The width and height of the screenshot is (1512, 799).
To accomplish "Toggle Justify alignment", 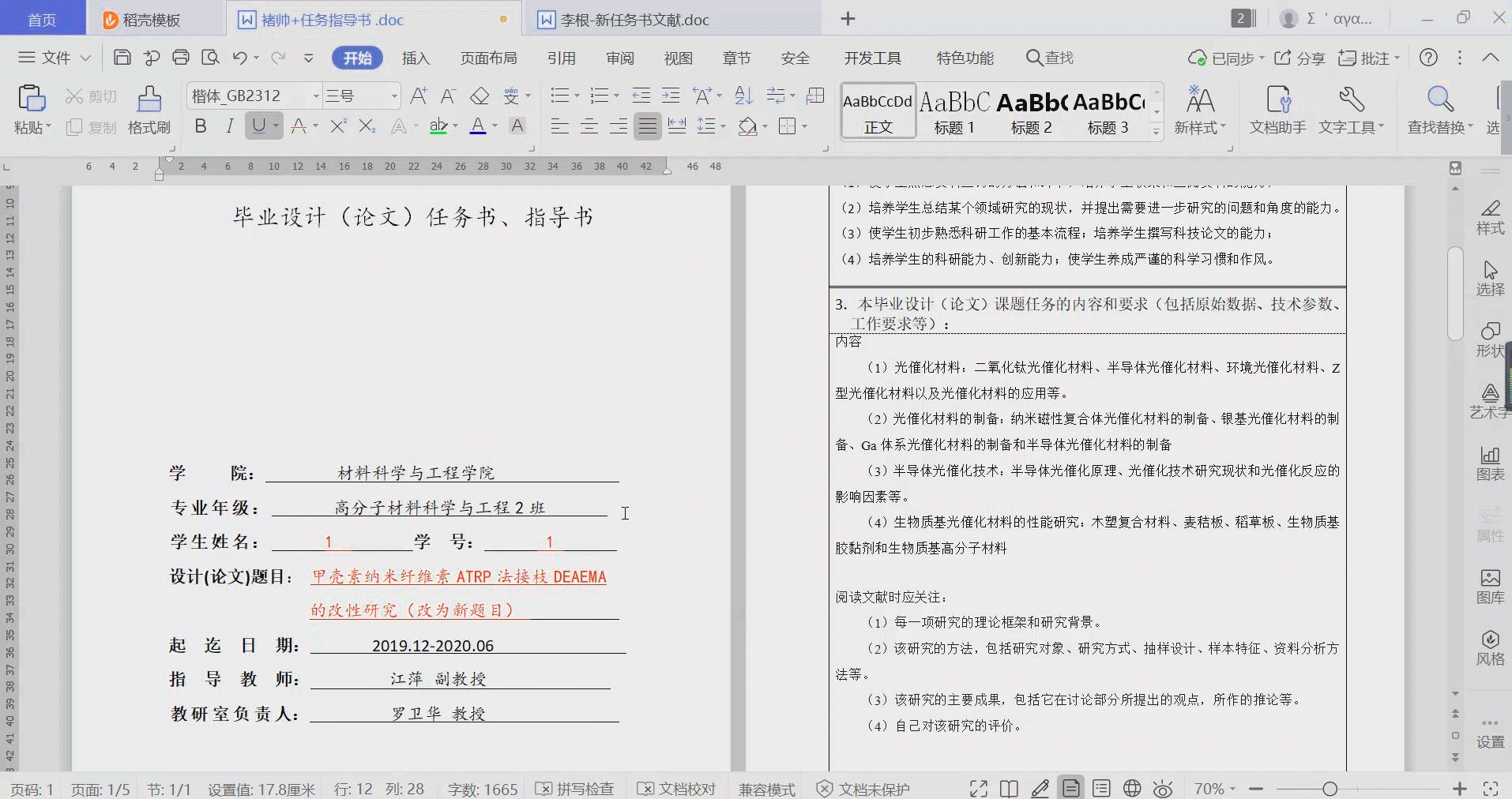I will tap(648, 126).
